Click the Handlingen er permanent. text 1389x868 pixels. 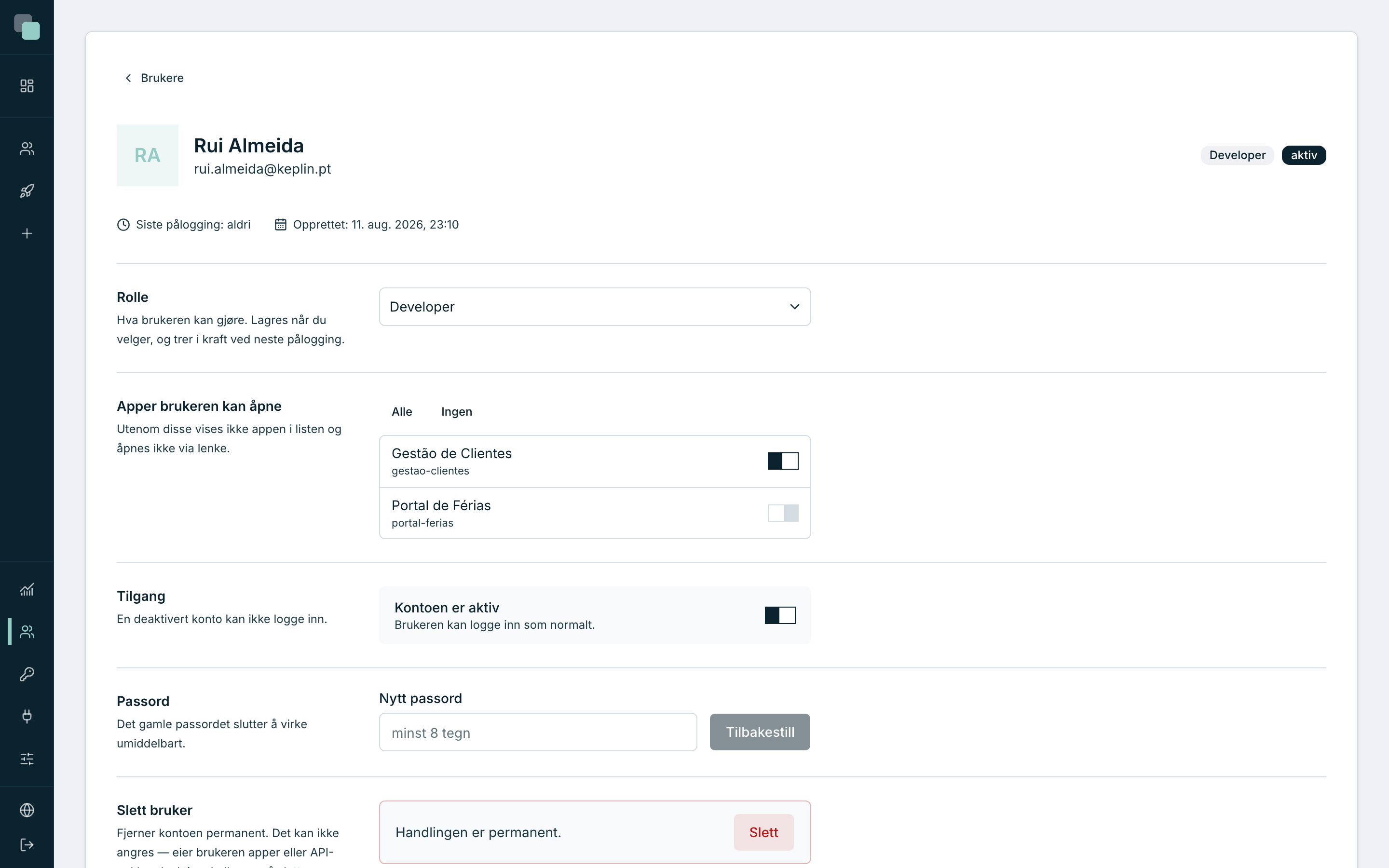tap(478, 832)
